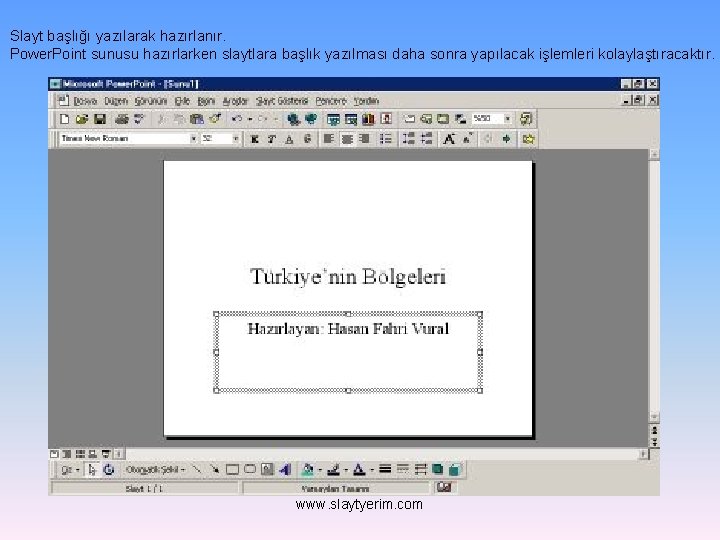Click the Print icon in toolbar
The width and height of the screenshot is (720, 540).
point(121,119)
